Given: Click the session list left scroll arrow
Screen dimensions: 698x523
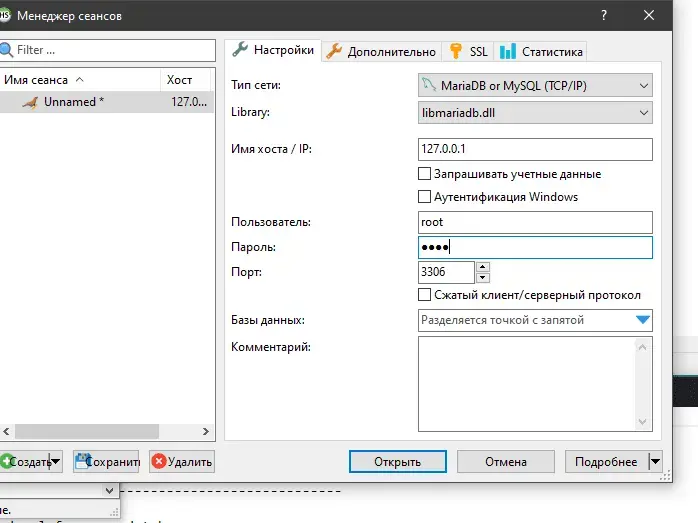Looking at the screenshot, I should pos(6,431).
